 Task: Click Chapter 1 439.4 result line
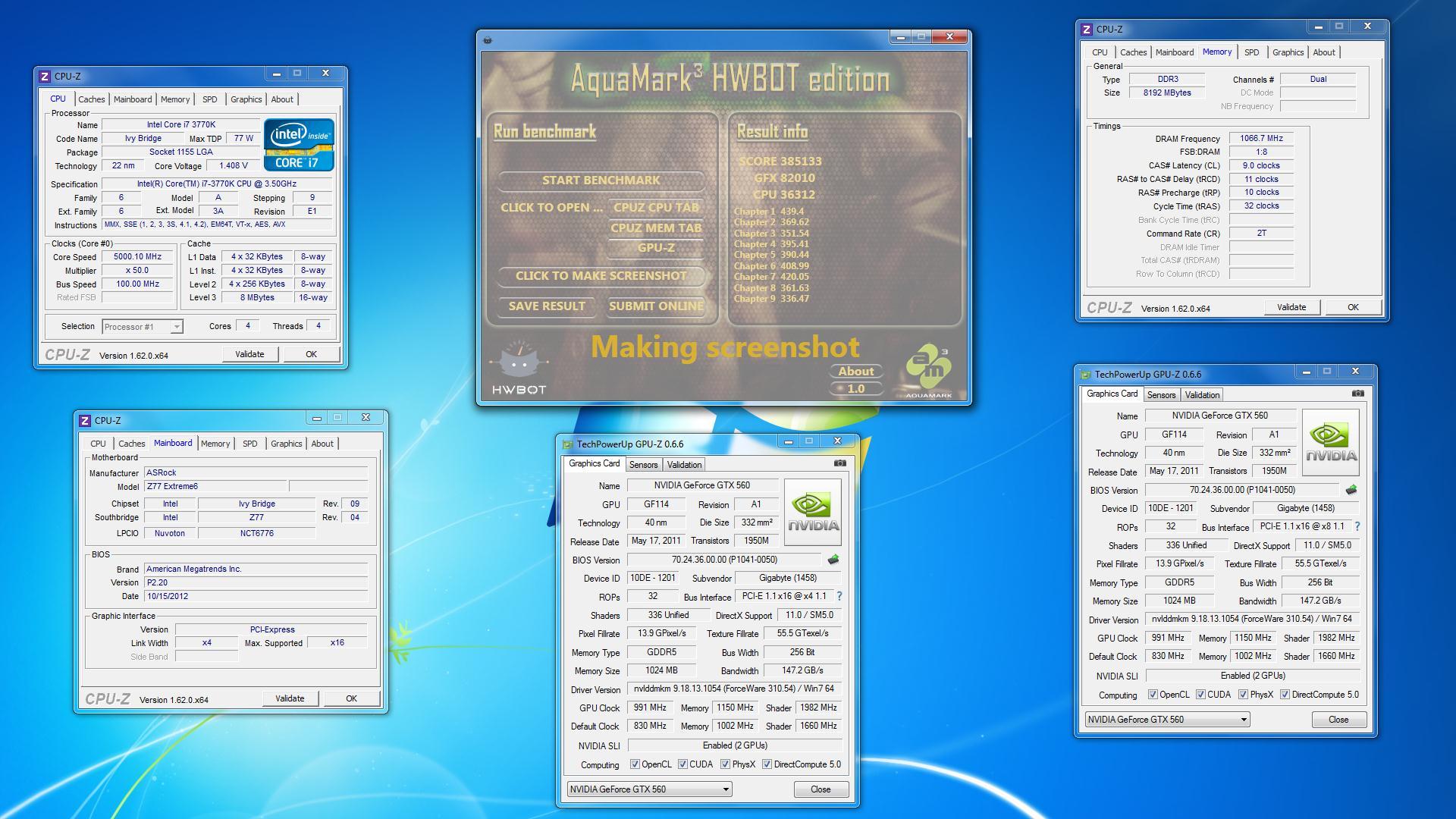769,212
